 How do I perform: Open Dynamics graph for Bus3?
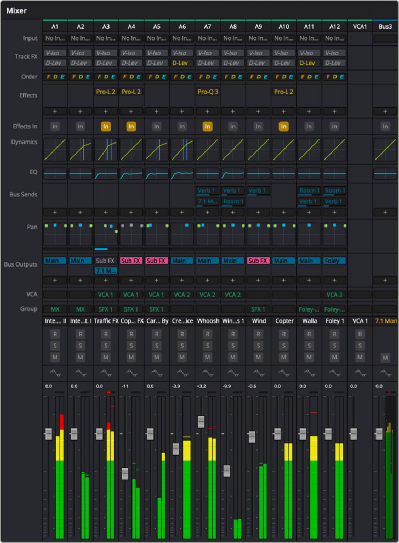[385, 150]
